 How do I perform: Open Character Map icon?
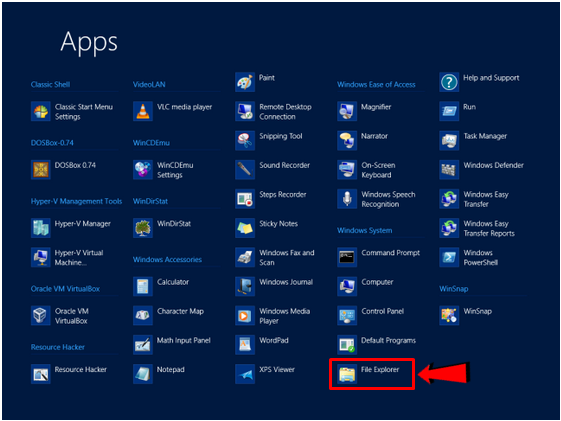coord(143,315)
